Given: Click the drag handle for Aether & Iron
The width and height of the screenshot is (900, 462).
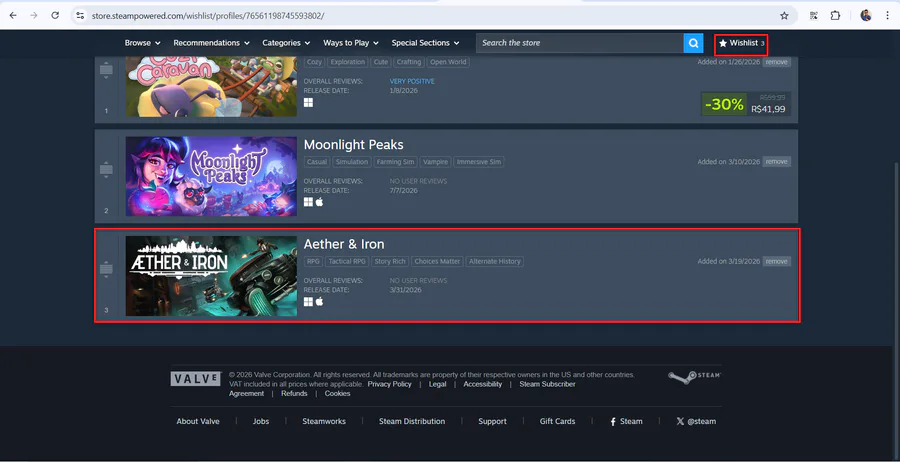Looking at the screenshot, I should (x=106, y=269).
